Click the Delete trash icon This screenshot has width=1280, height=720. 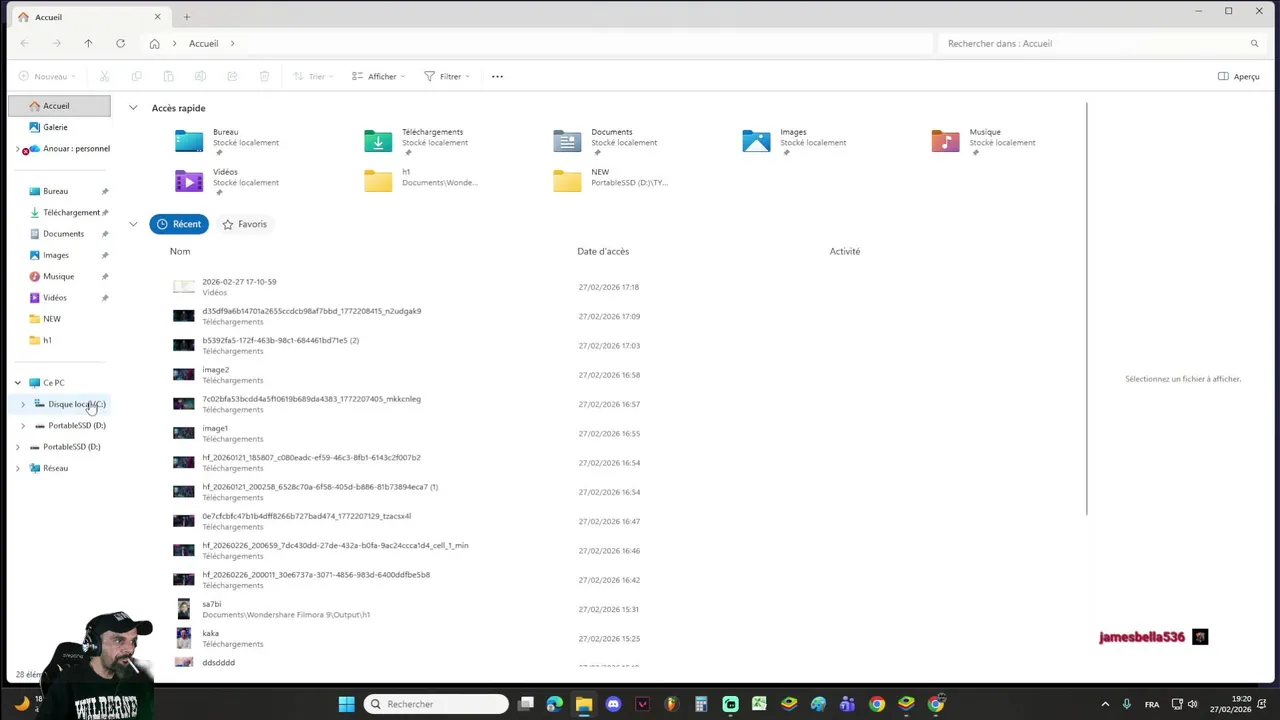pyautogui.click(x=264, y=76)
